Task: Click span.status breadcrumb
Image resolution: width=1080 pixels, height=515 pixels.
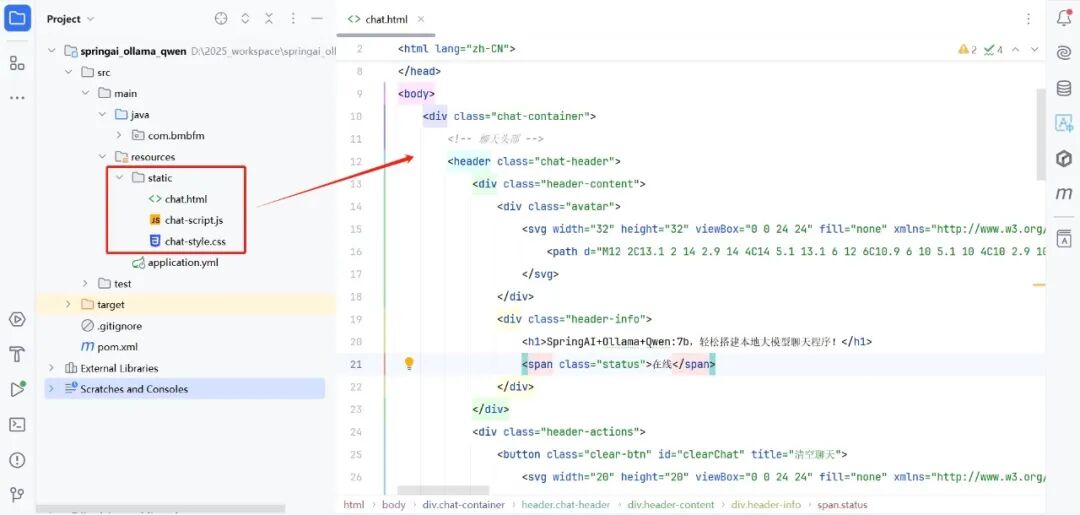Action: (x=842, y=505)
